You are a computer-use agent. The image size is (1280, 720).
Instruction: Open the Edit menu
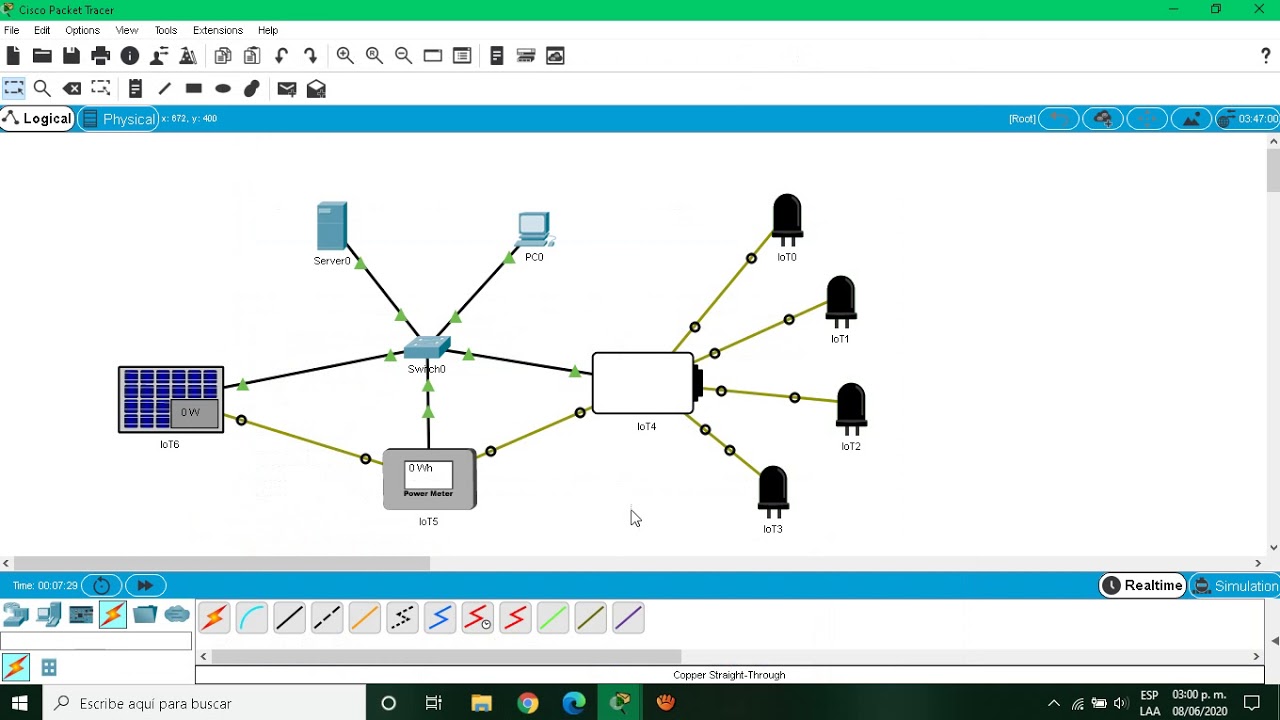42,30
